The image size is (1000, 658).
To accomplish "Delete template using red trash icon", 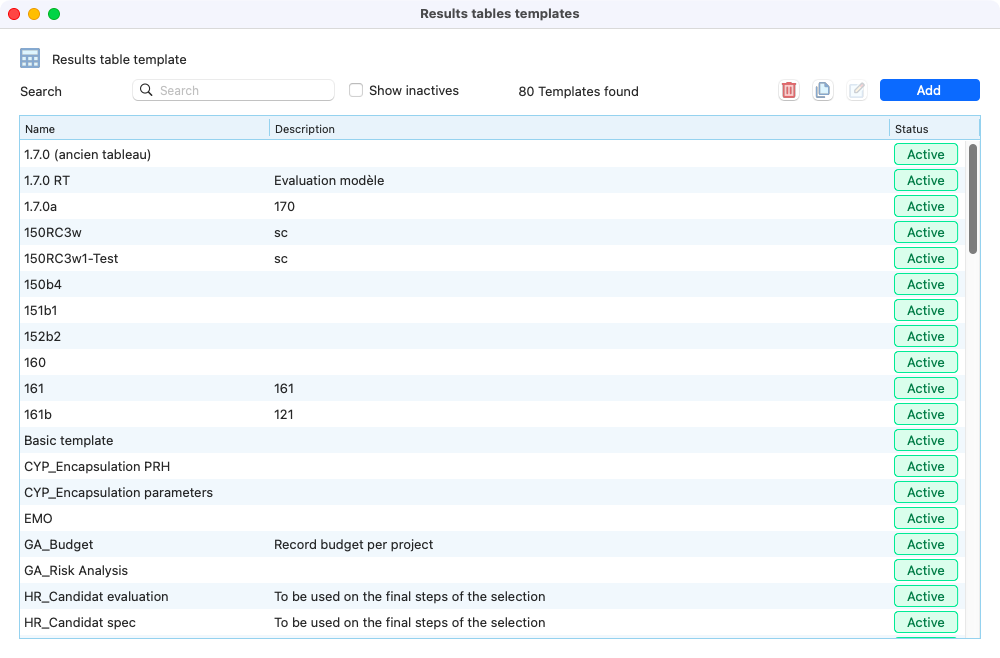I will tap(789, 91).
